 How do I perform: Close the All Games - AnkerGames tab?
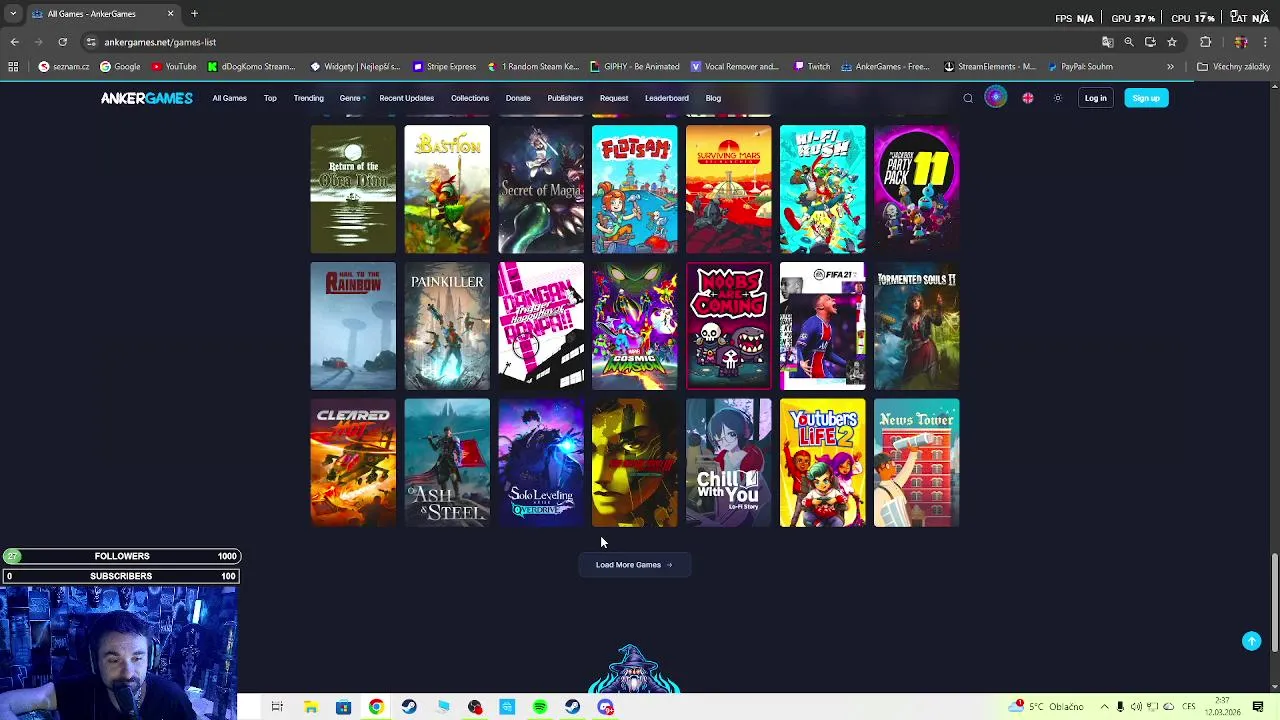coord(170,14)
